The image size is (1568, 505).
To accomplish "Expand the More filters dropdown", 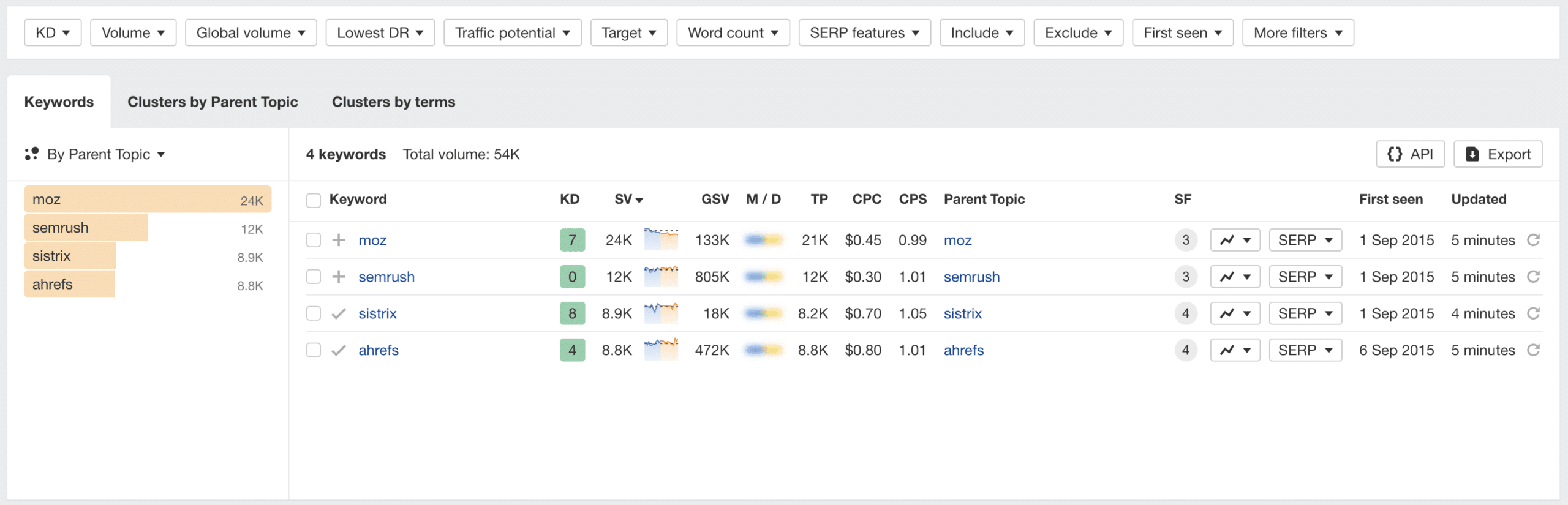I will tap(1298, 32).
